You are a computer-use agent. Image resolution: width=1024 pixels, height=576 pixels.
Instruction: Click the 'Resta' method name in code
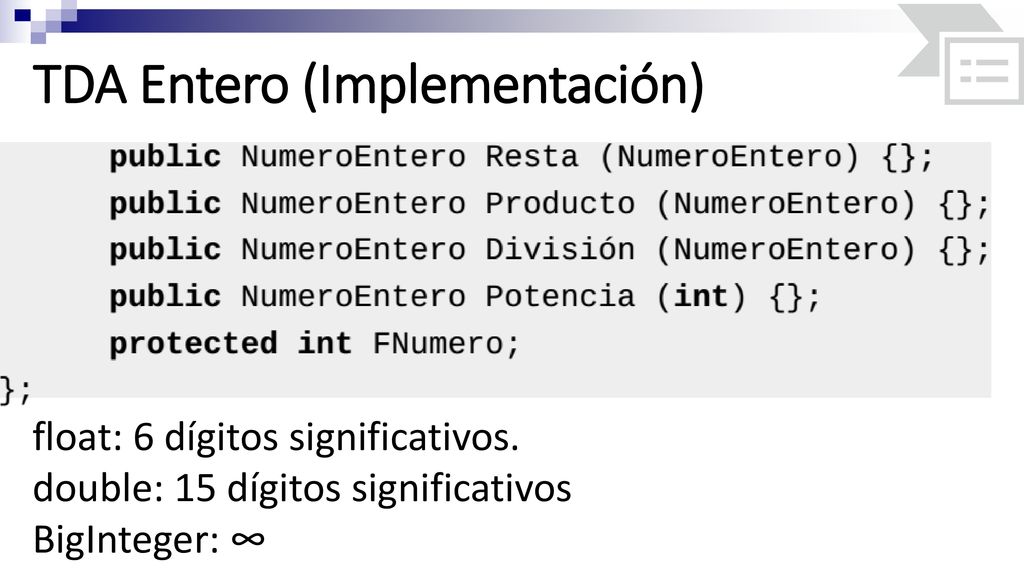532,157
